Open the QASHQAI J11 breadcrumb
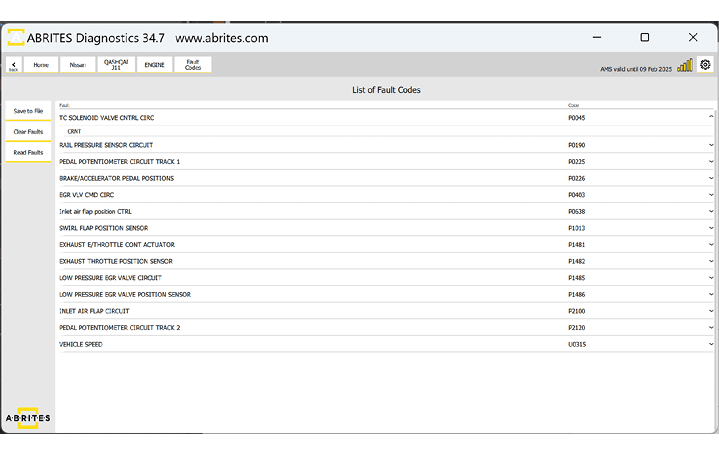This screenshot has width=719, height=455. click(x=116, y=65)
